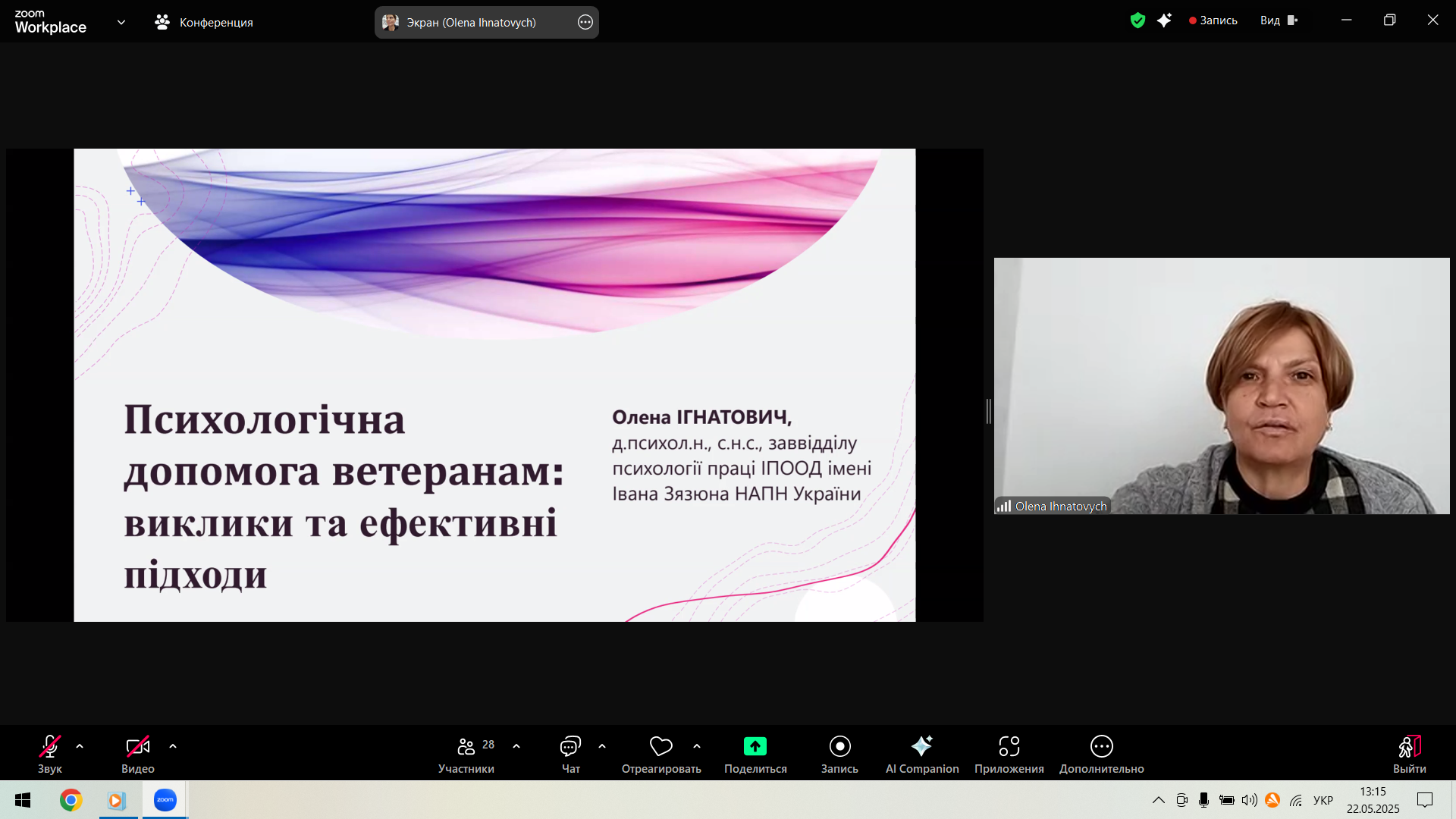Turn on the video camera
1456x819 pixels.
[137, 747]
